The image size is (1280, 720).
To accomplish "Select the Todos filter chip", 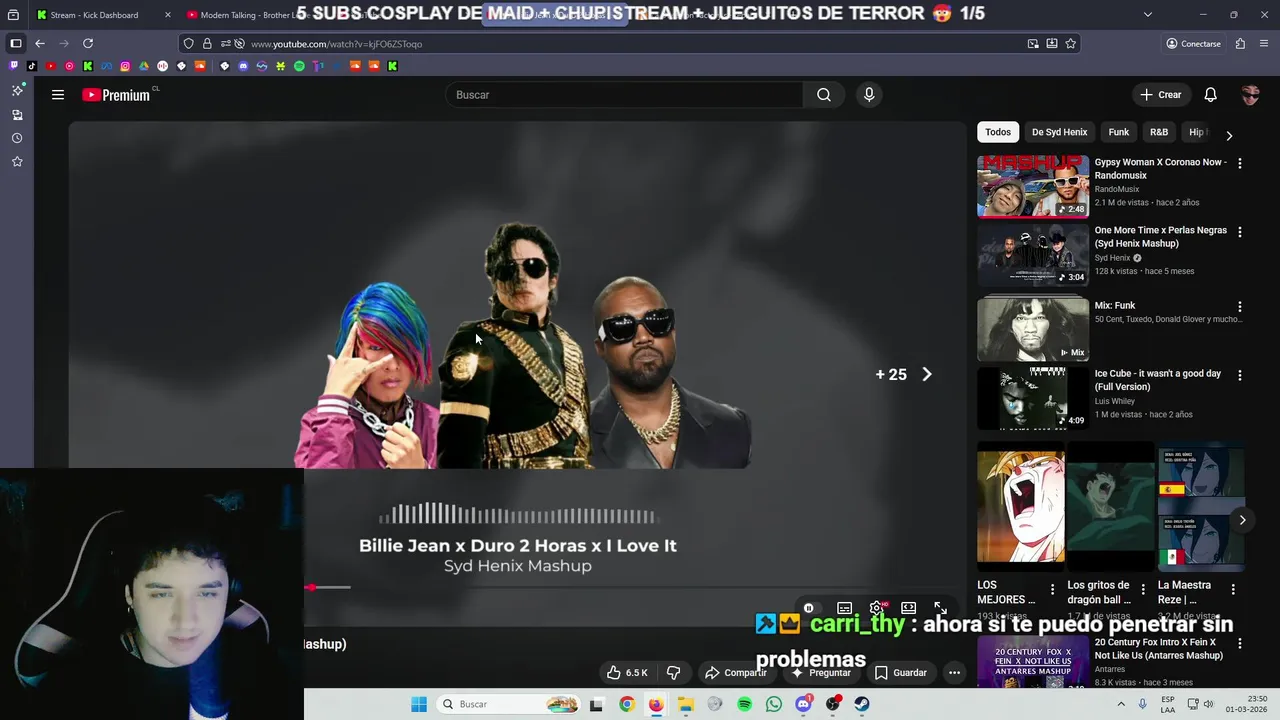I will [x=998, y=132].
